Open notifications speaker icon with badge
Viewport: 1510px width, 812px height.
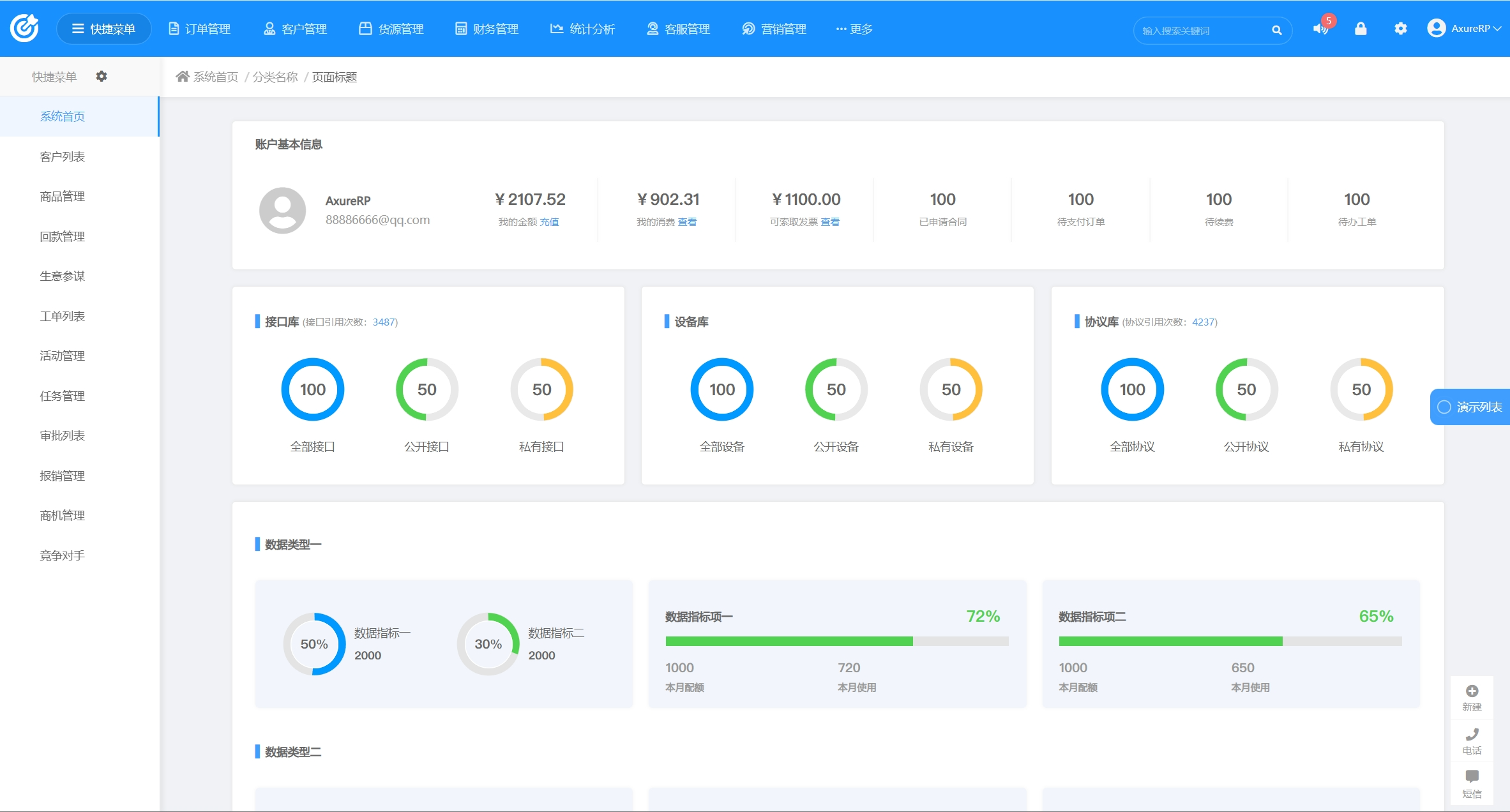pos(1320,29)
